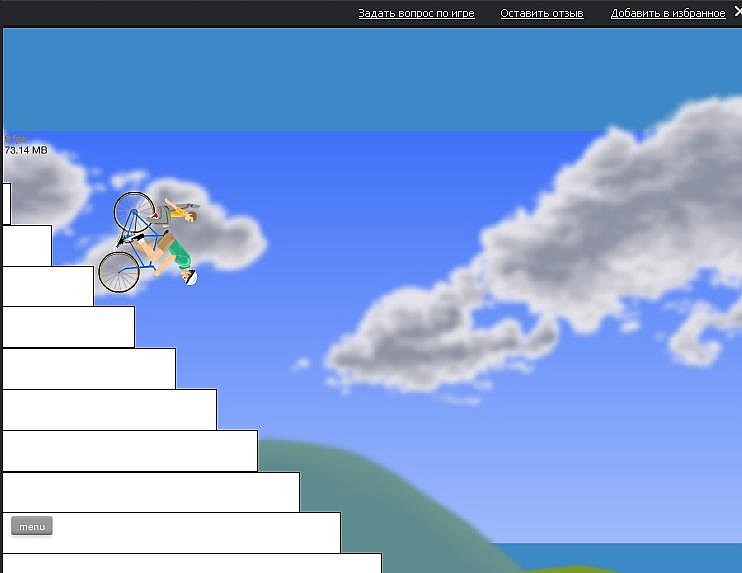742x573 pixels.
Task: Click the child passenger's head
Action: (x=190, y=217)
